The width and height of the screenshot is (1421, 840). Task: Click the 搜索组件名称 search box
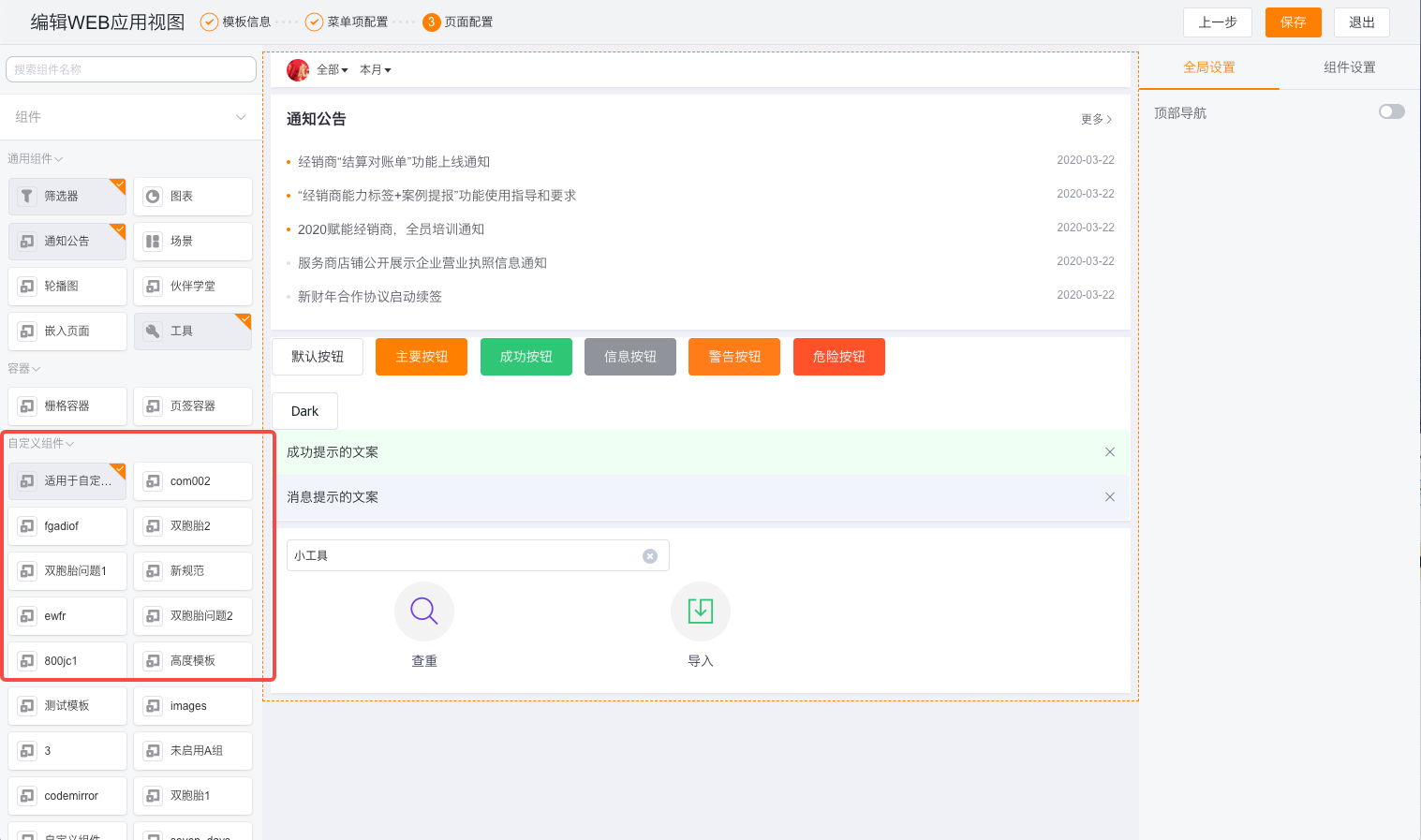coord(130,68)
